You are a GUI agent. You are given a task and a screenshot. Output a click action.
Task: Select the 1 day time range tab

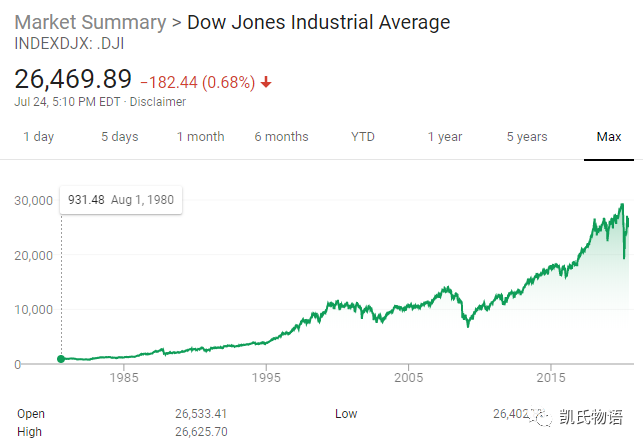[39, 137]
